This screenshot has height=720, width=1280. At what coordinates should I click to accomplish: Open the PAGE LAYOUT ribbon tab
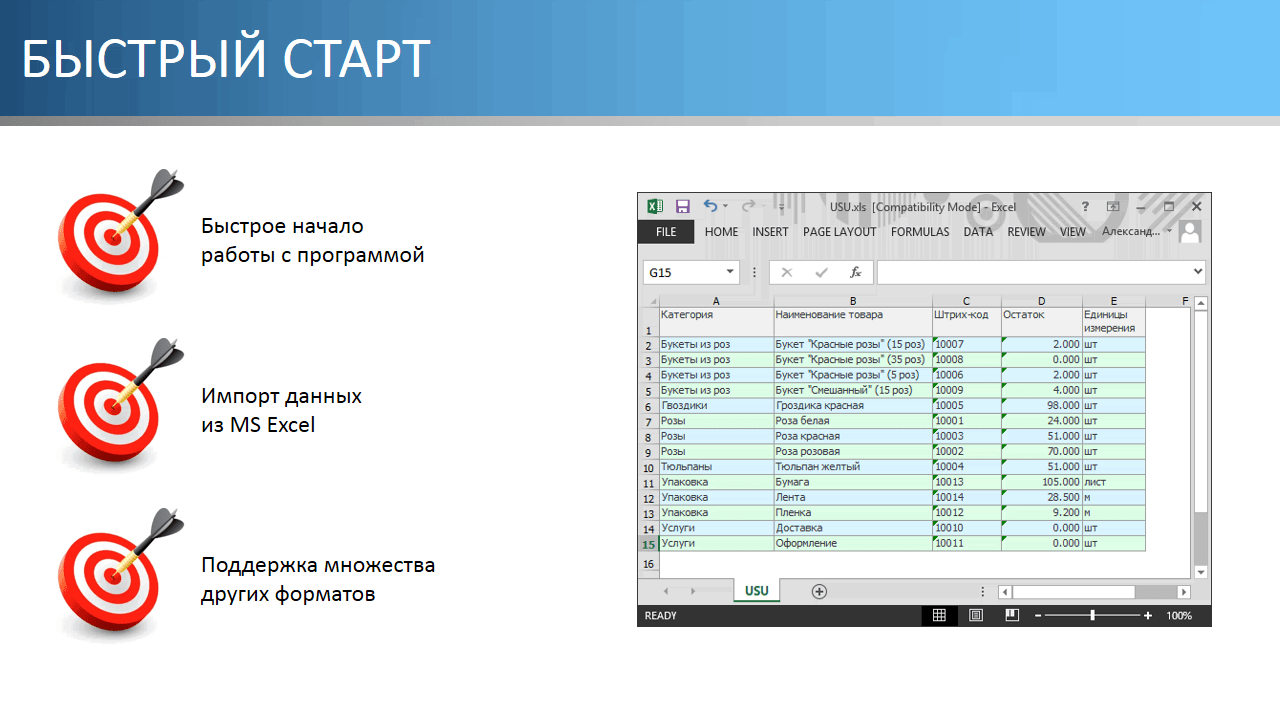(839, 232)
